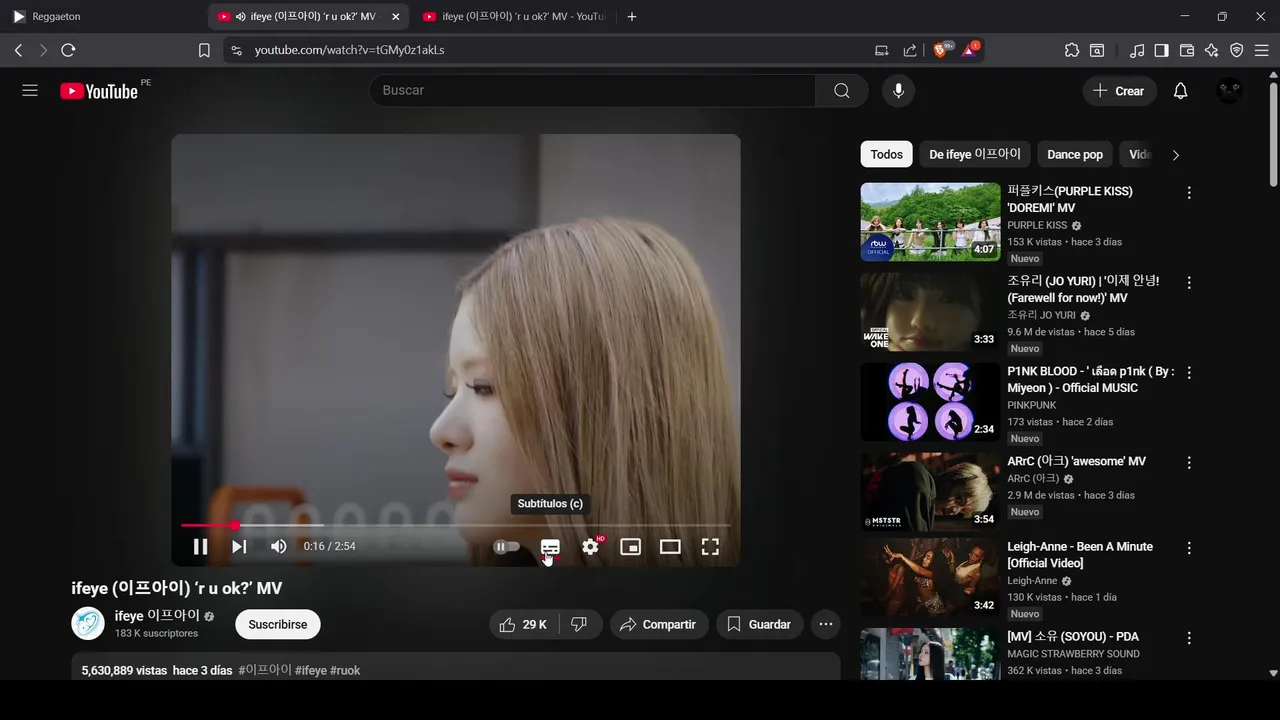Click in the Buscar search field

point(592,91)
